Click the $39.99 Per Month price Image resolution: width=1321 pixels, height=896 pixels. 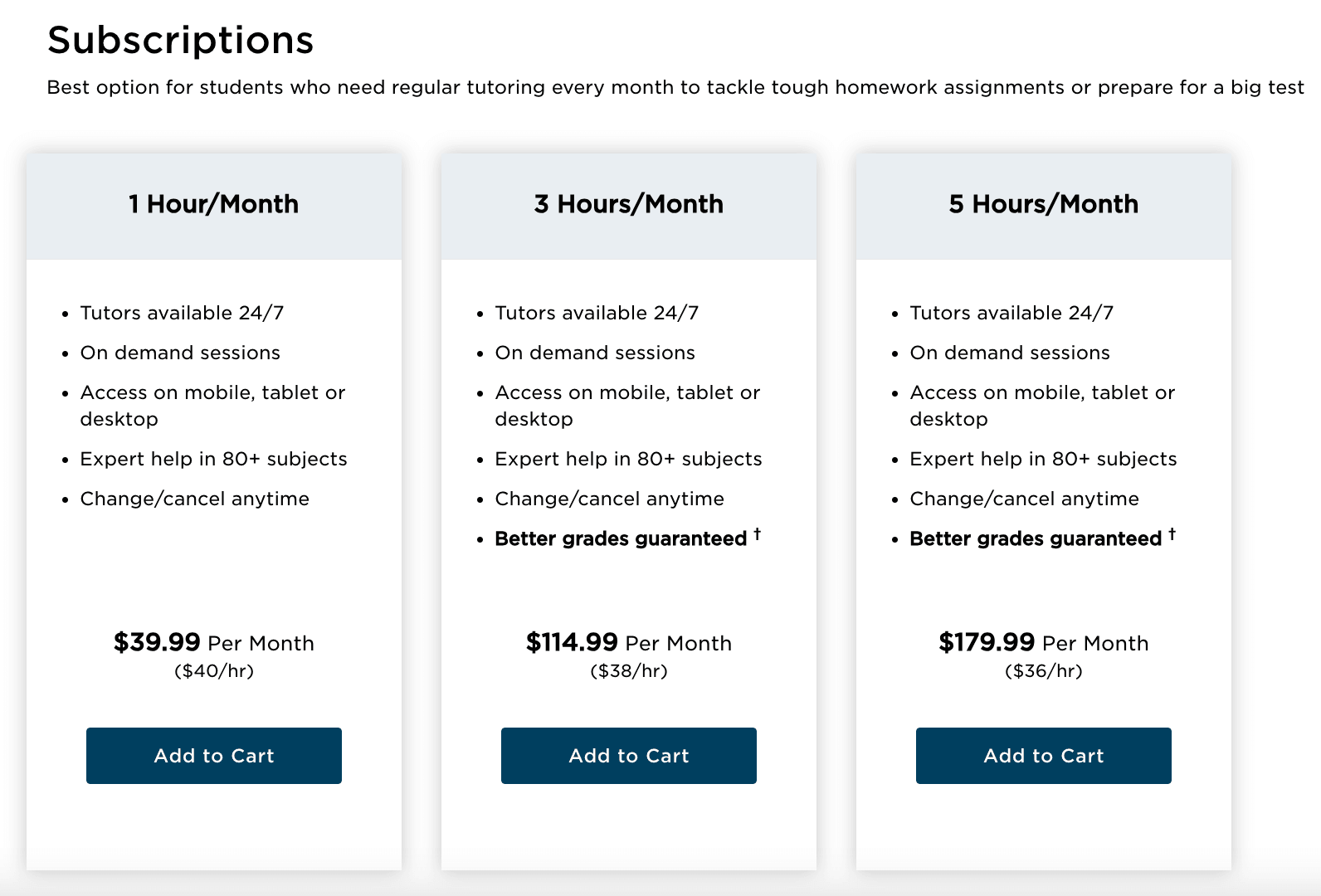[x=213, y=642]
